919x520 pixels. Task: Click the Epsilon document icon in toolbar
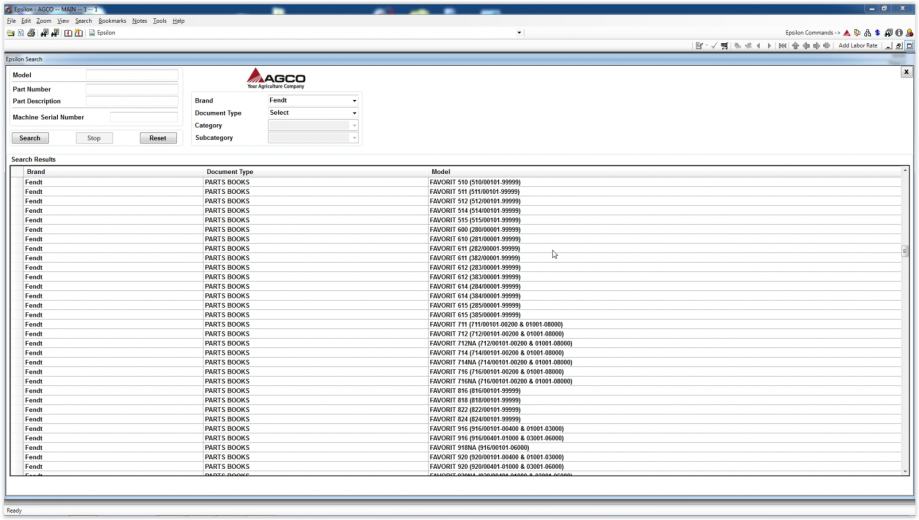tap(92, 33)
